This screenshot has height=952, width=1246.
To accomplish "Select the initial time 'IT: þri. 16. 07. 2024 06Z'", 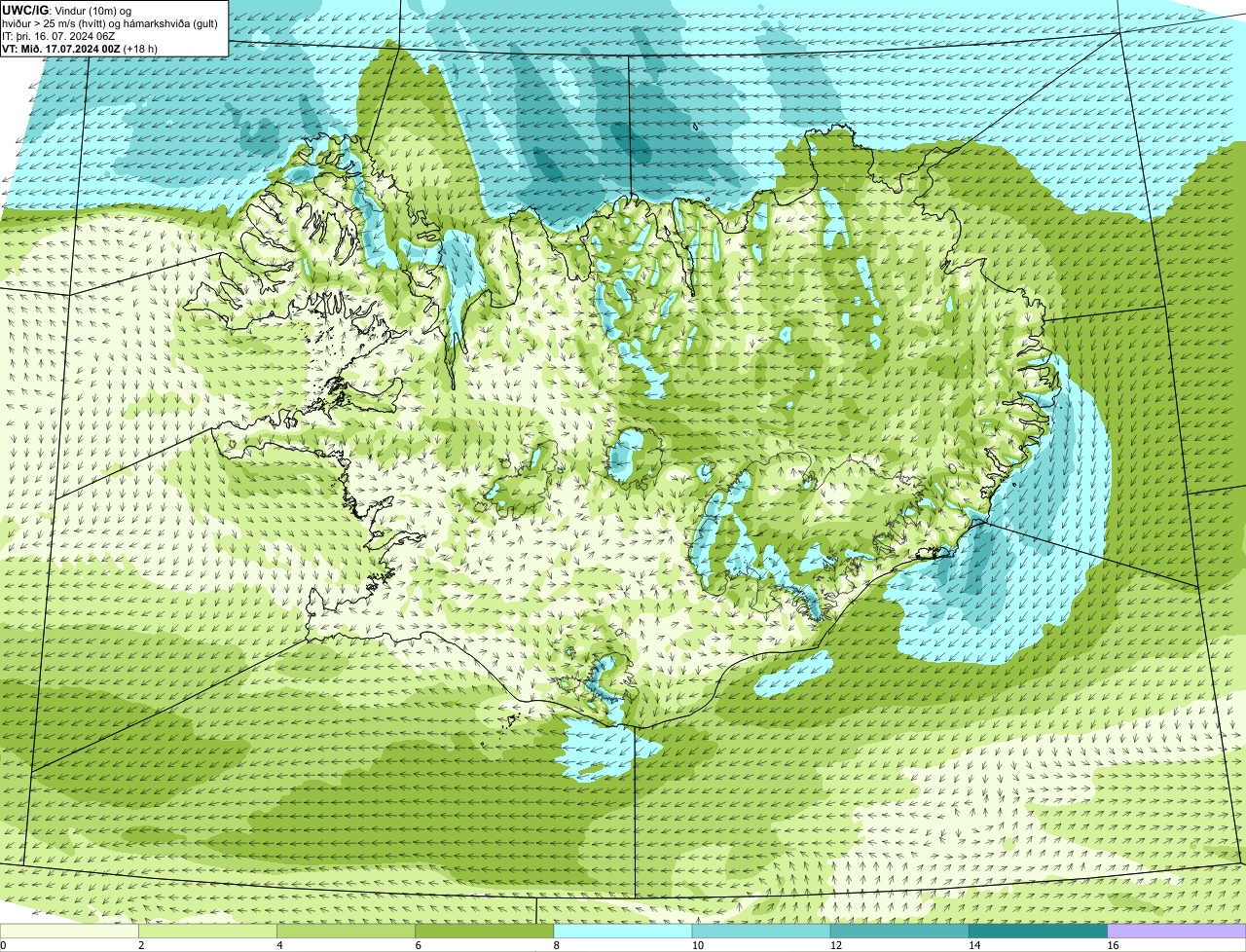I will (59, 36).
